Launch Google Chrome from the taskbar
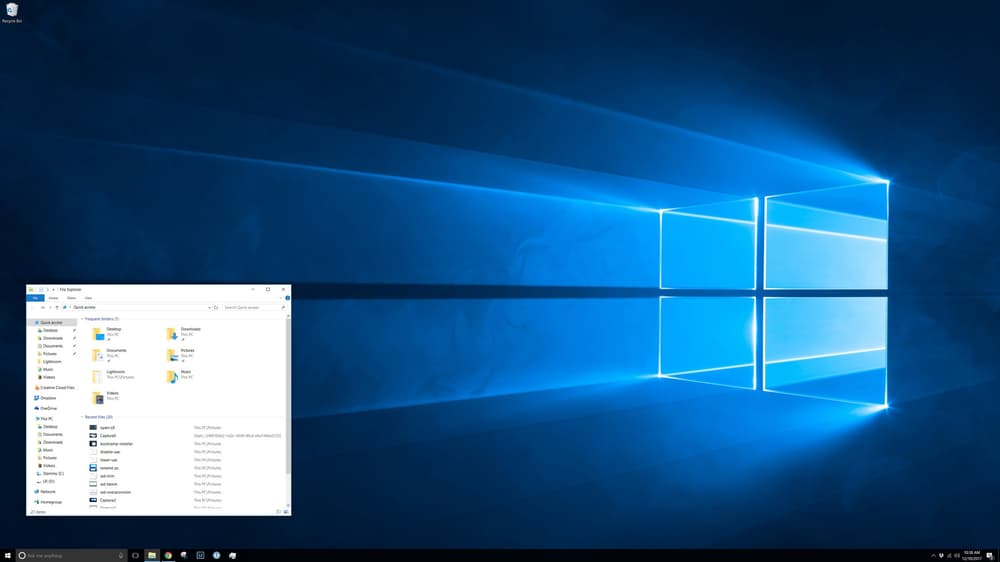Screen dimensions: 1000x562 pos(168,556)
